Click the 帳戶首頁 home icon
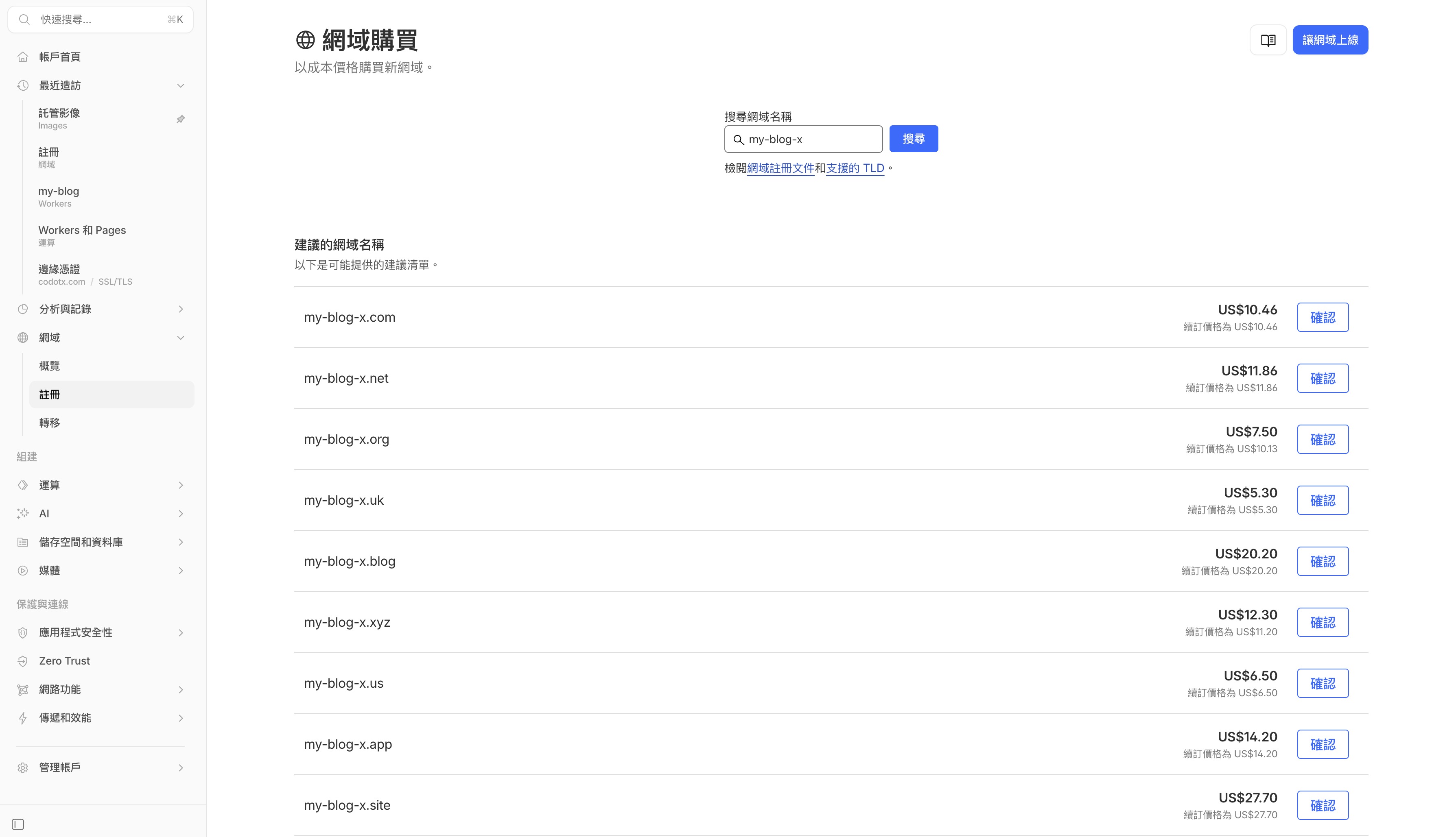The width and height of the screenshot is (1456, 837). pos(22,57)
